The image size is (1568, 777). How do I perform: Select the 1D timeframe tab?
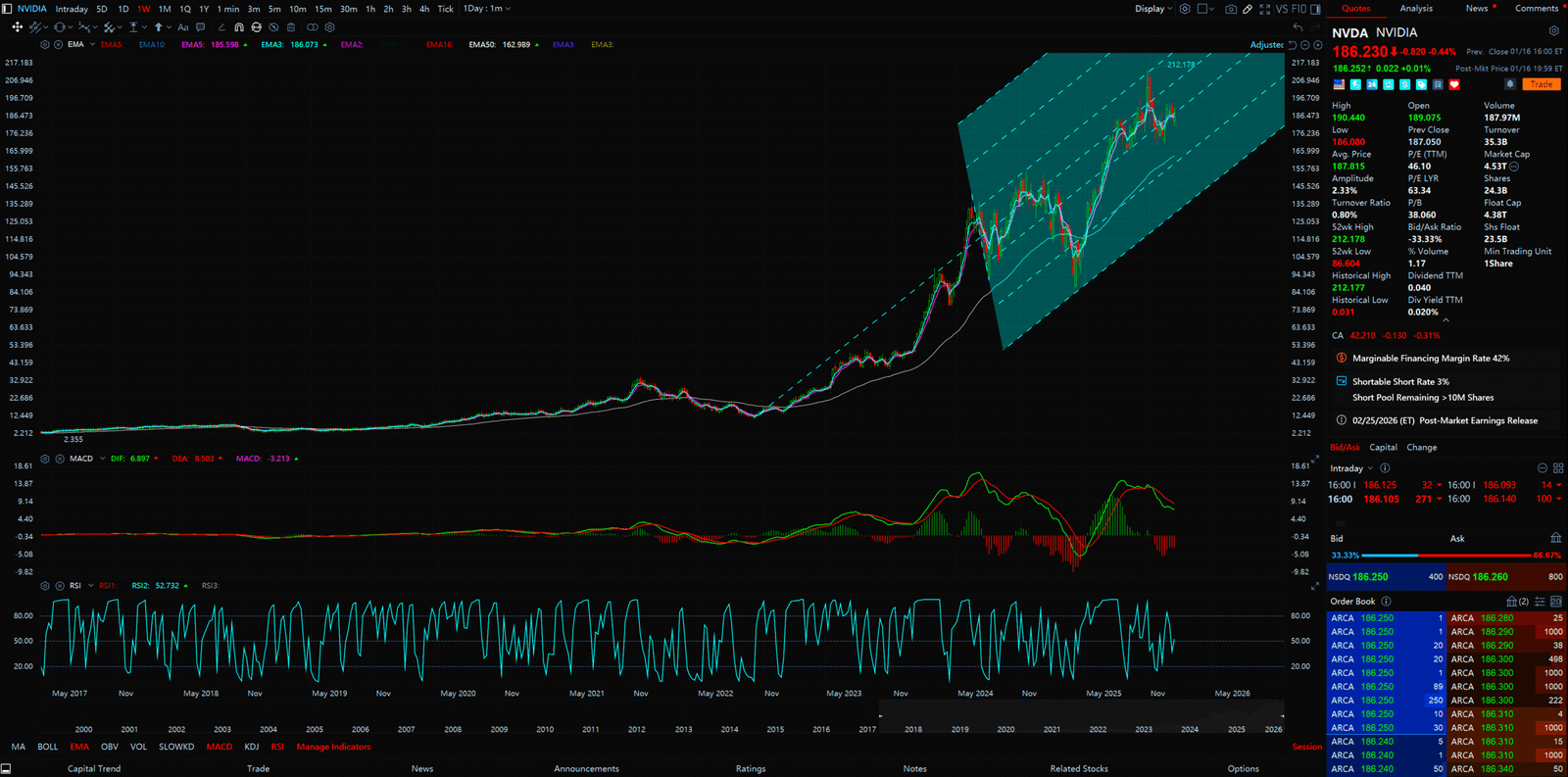click(x=122, y=9)
